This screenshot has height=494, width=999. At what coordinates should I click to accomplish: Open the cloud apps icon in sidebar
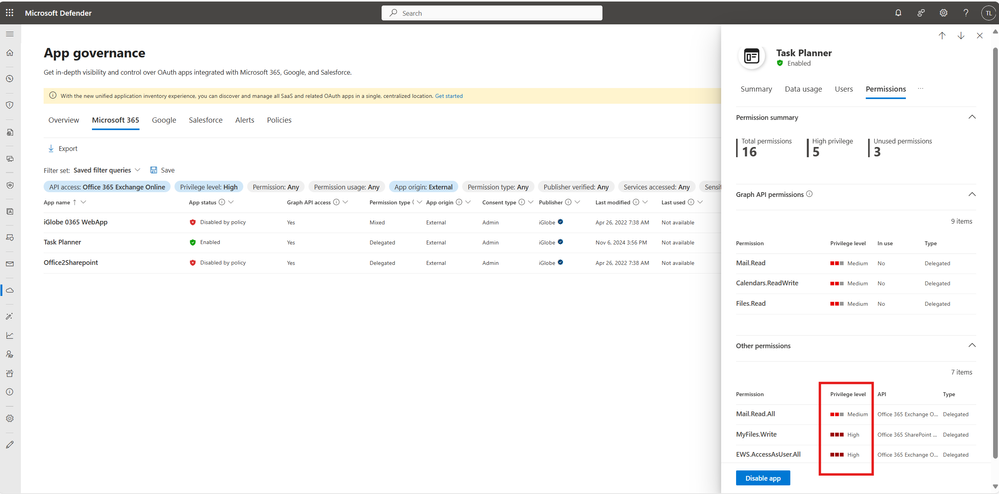click(10, 290)
